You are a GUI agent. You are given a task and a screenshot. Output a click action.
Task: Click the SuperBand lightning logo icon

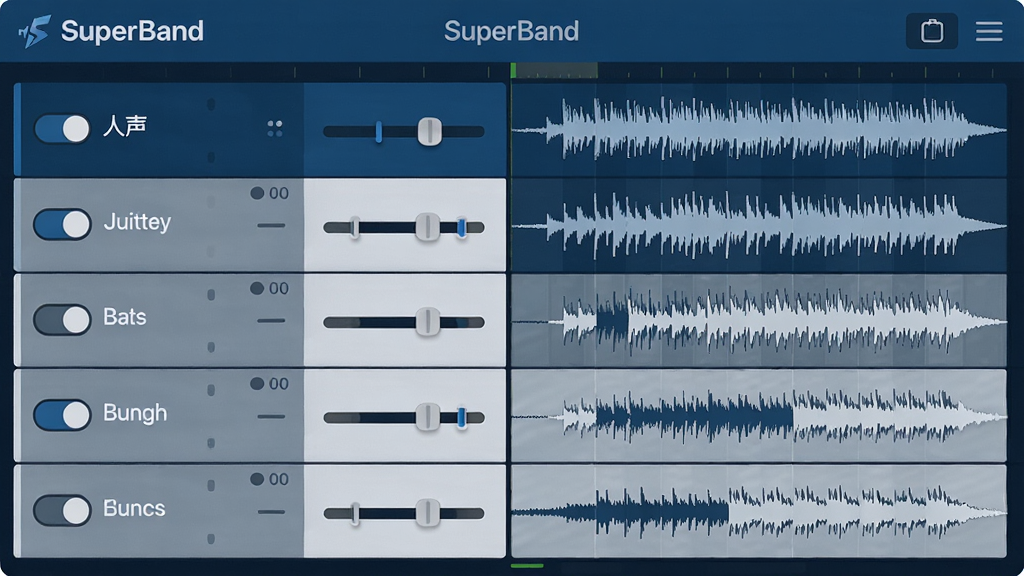[x=35, y=31]
